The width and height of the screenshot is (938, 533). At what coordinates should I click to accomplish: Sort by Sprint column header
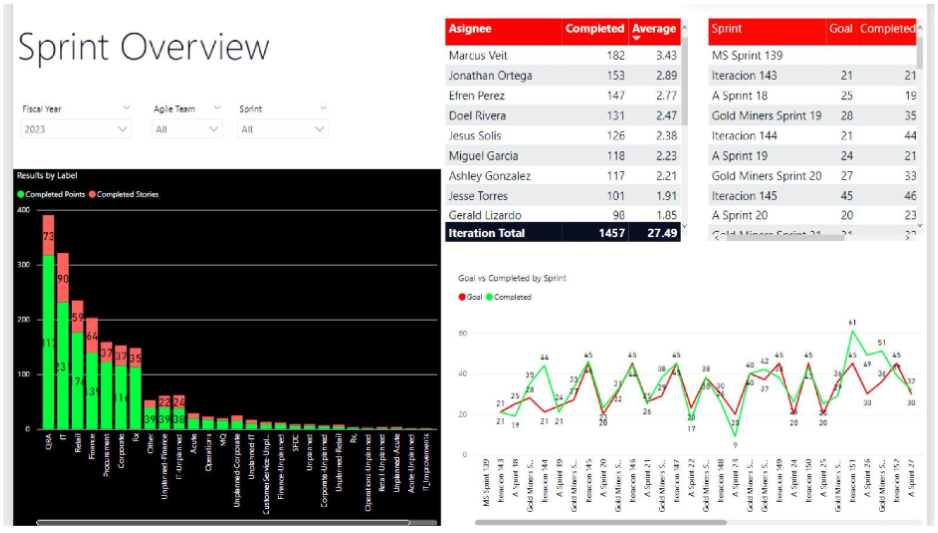pyautogui.click(x=767, y=32)
